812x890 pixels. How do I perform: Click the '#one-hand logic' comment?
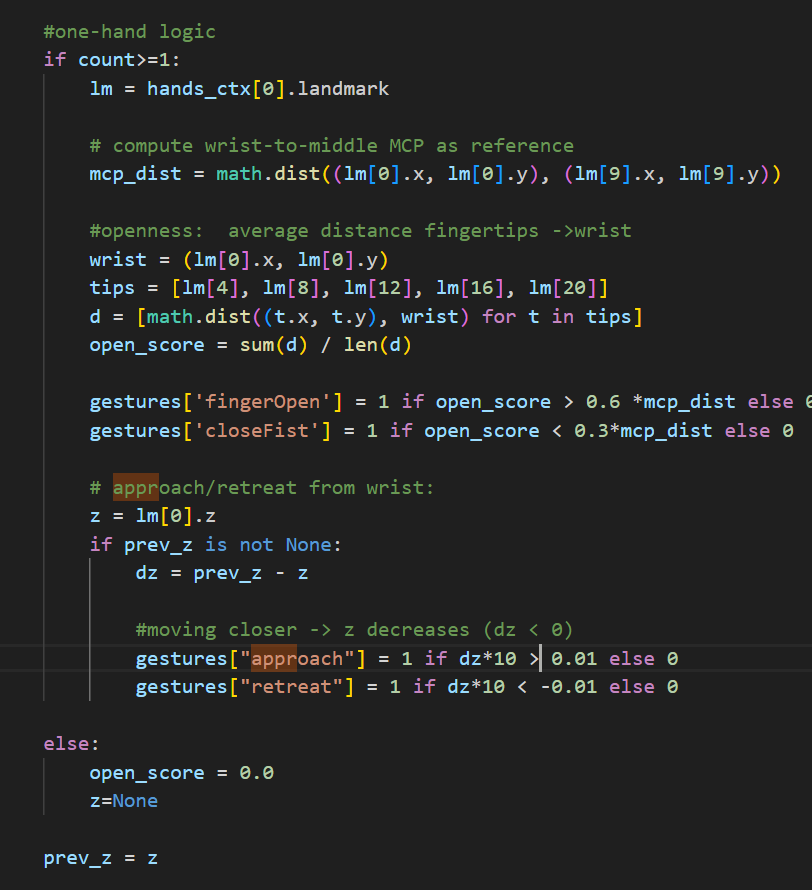[129, 32]
